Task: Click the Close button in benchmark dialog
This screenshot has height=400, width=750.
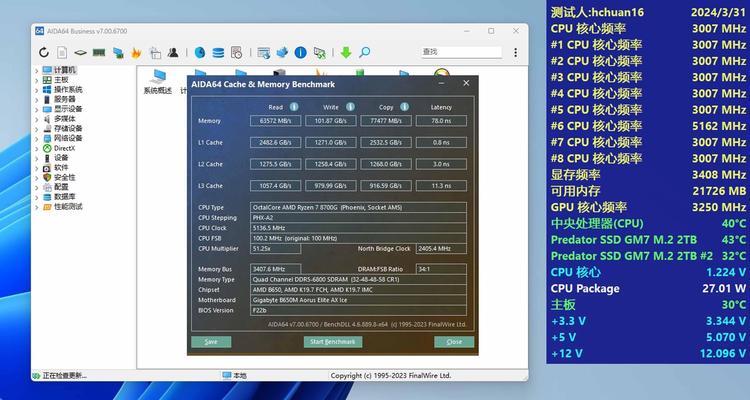Action: [x=454, y=342]
